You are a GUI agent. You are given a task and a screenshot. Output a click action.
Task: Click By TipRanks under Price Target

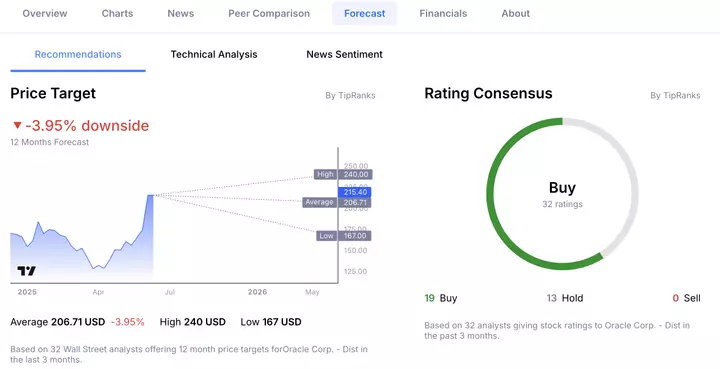350,95
